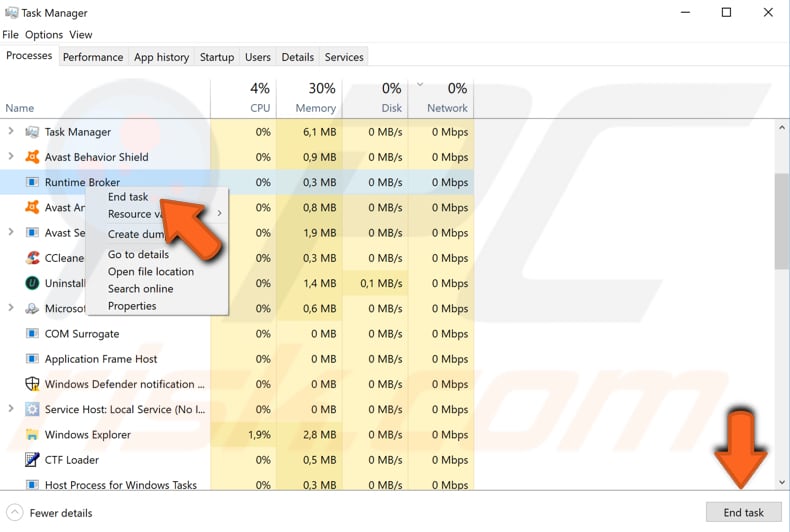Image resolution: width=790 pixels, height=532 pixels.
Task: Click the Avast Behavior Shield icon
Action: [32, 157]
